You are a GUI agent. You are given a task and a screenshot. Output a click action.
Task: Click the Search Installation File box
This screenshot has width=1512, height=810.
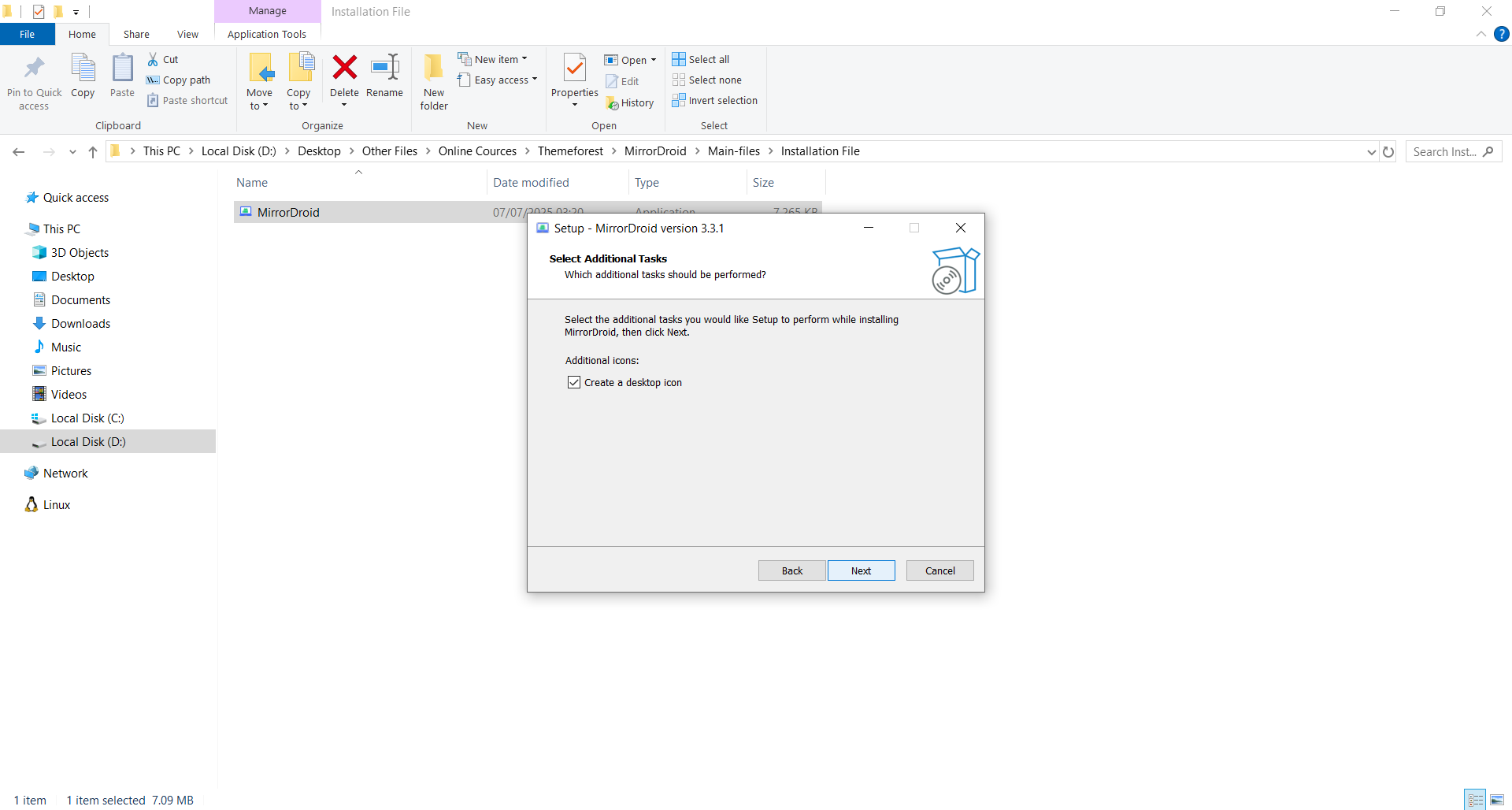coord(1453,151)
